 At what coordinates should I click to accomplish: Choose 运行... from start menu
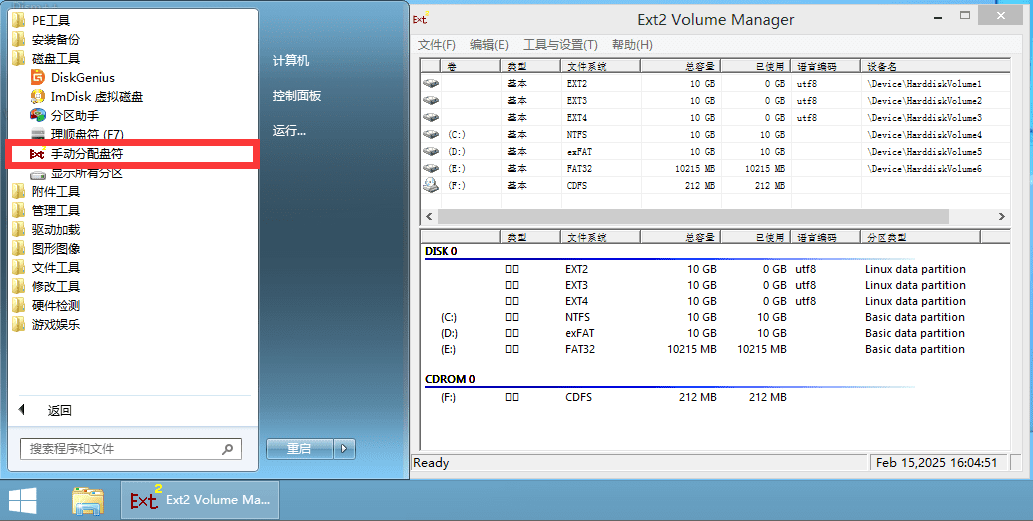coord(289,130)
